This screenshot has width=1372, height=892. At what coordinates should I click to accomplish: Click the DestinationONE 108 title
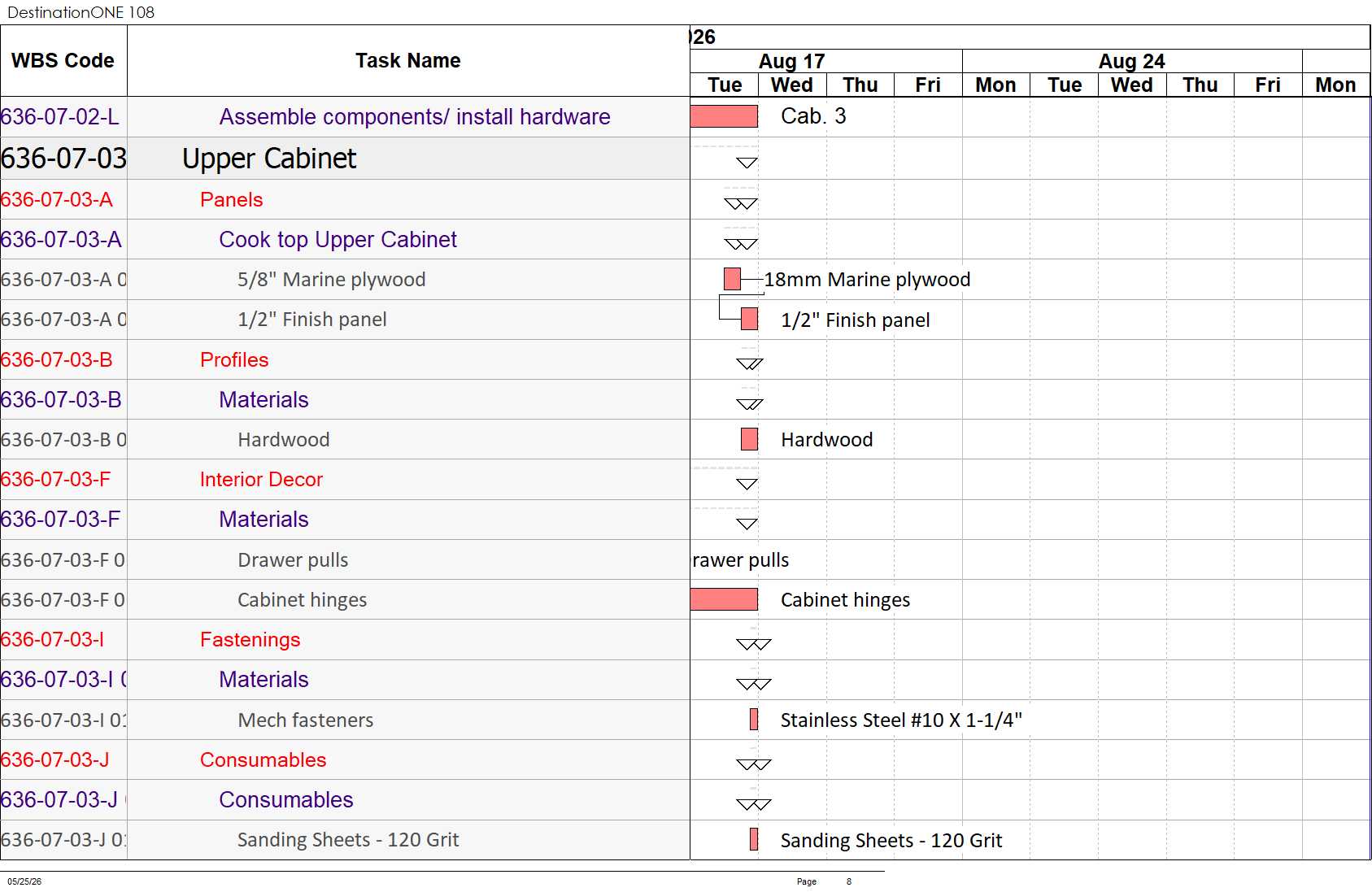(81, 12)
